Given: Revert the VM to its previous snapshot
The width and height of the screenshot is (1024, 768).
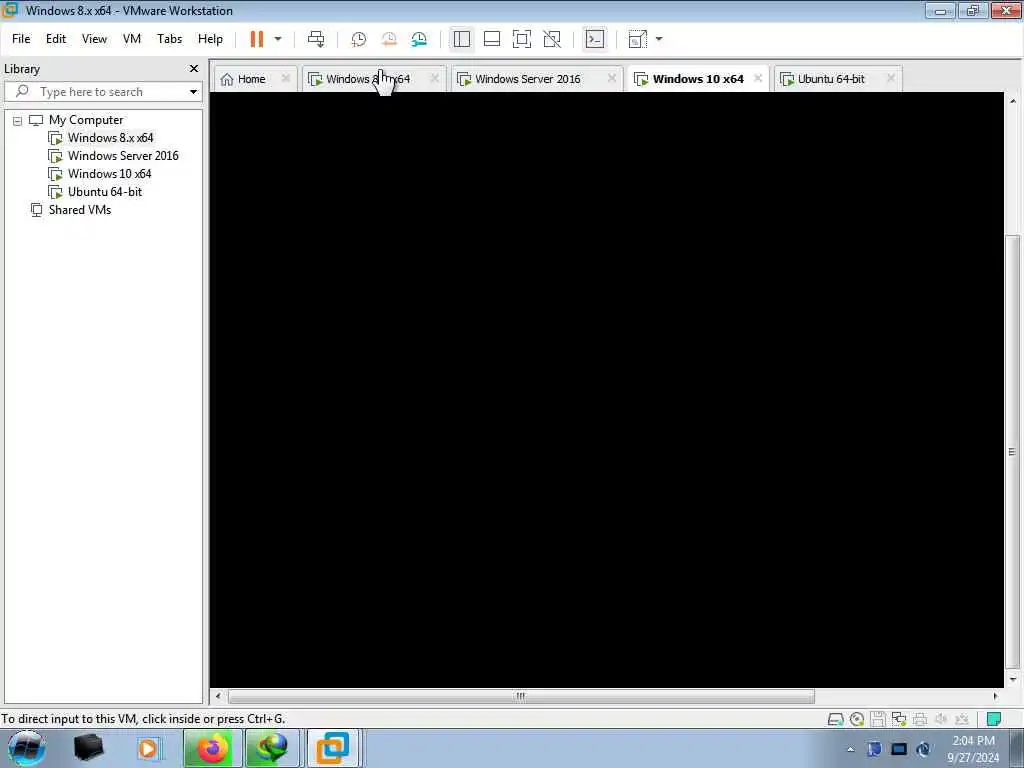Looking at the screenshot, I should 389,39.
